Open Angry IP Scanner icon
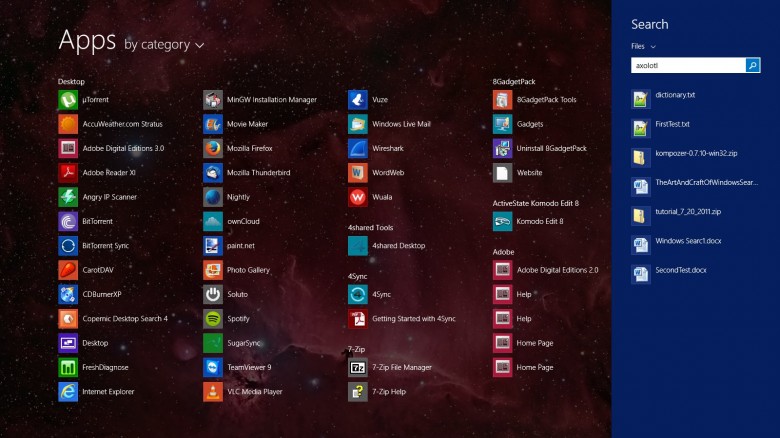The height and width of the screenshot is (438, 780). 68,197
